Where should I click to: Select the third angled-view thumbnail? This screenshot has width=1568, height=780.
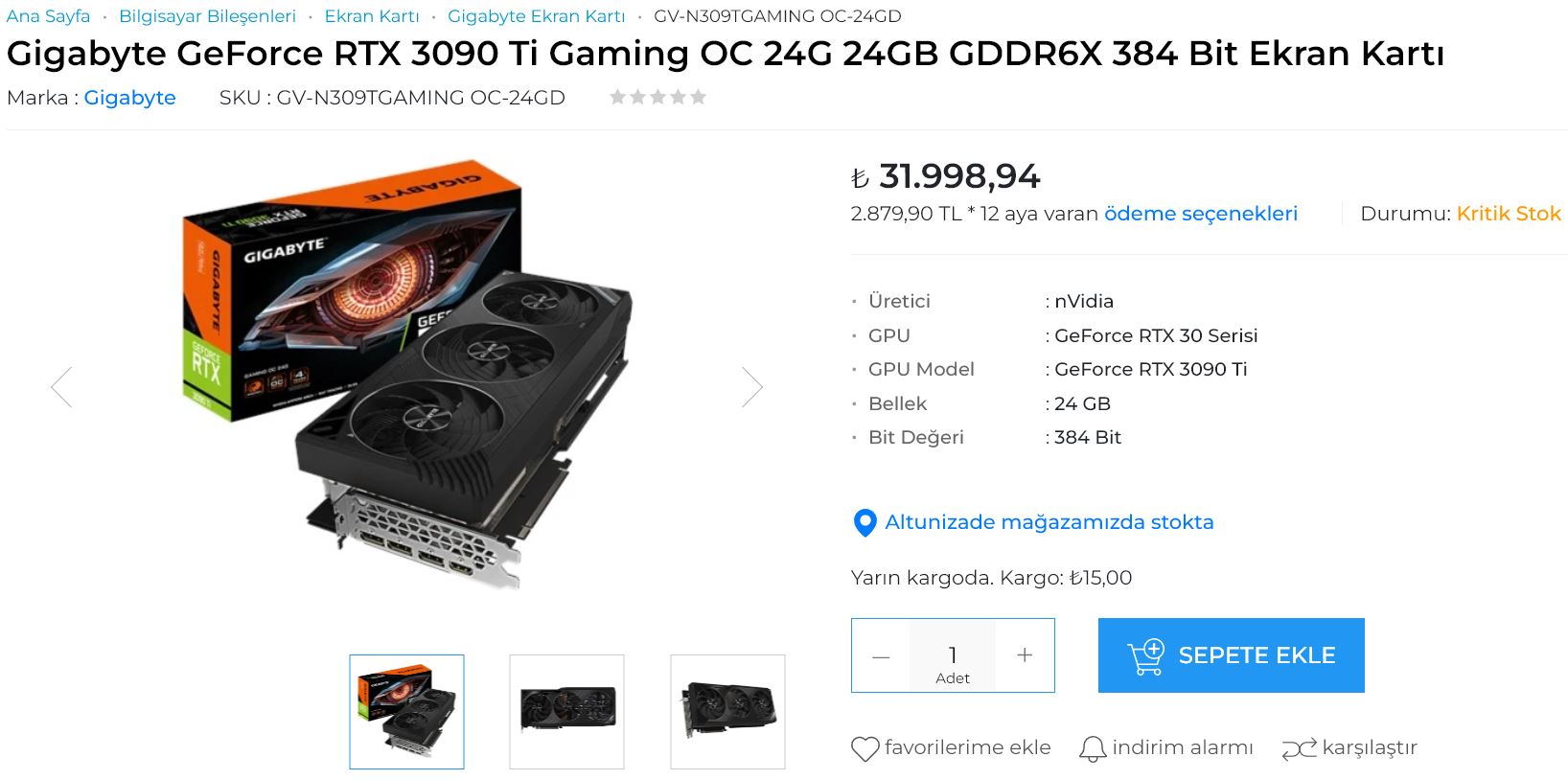pyautogui.click(x=727, y=712)
